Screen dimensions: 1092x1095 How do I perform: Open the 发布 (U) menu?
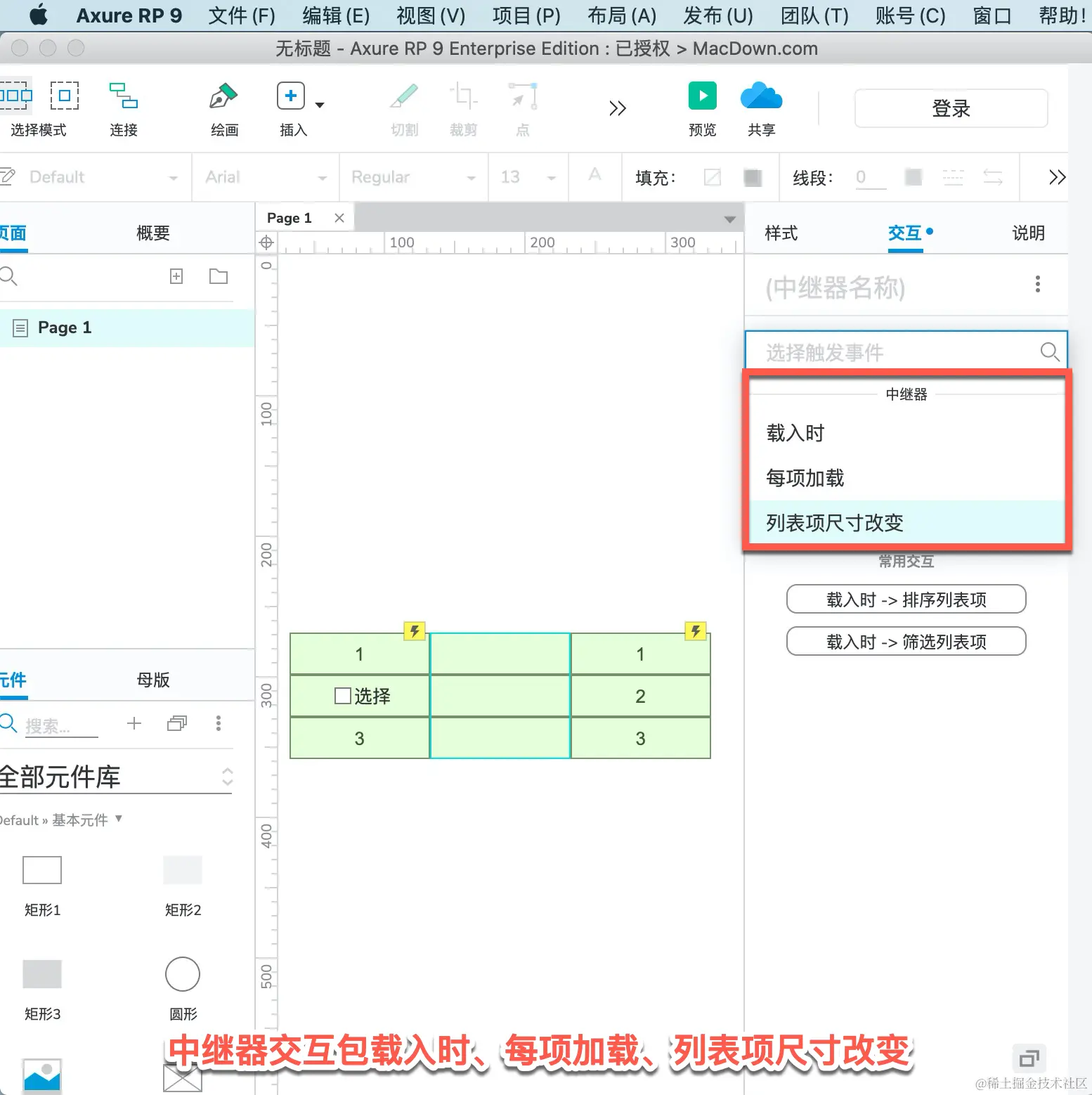coord(718,15)
